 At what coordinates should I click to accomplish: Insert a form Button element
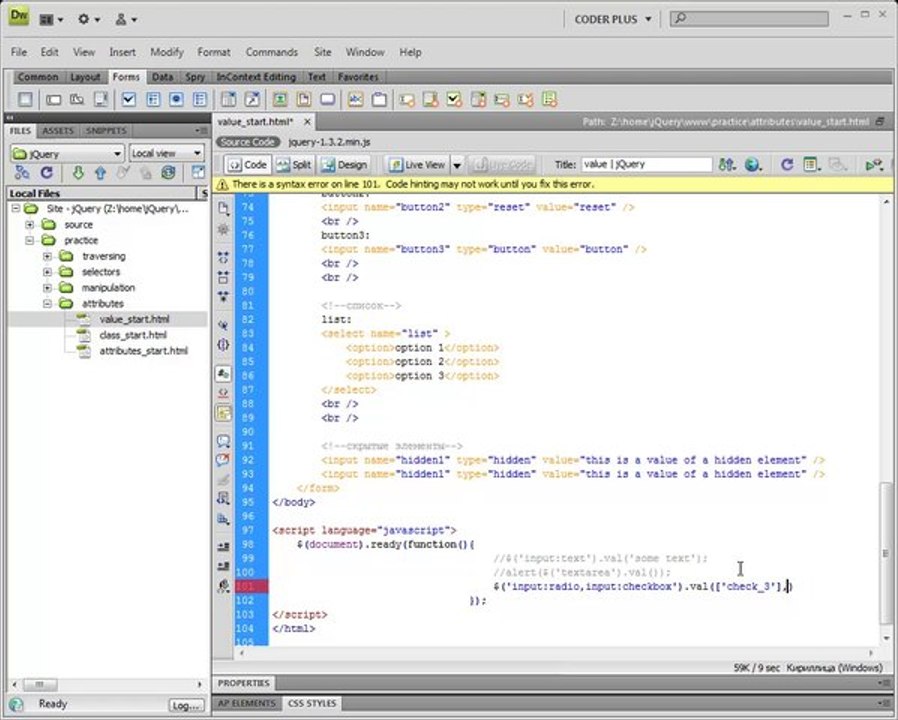pyautogui.click(x=328, y=100)
